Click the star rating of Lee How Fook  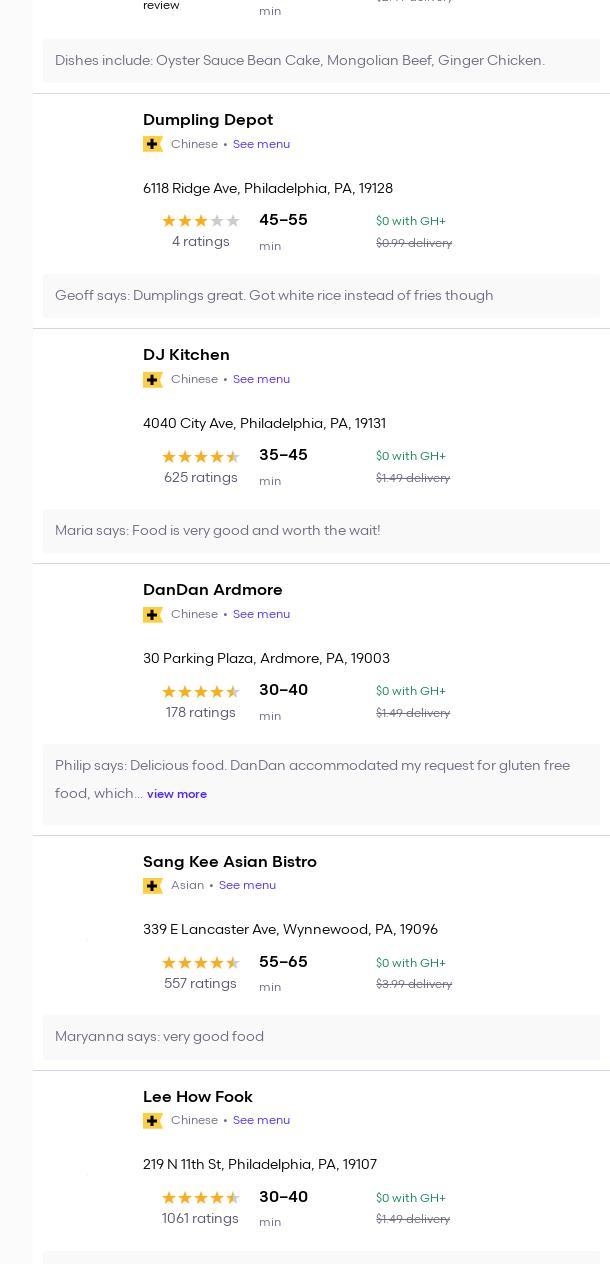point(200,1198)
